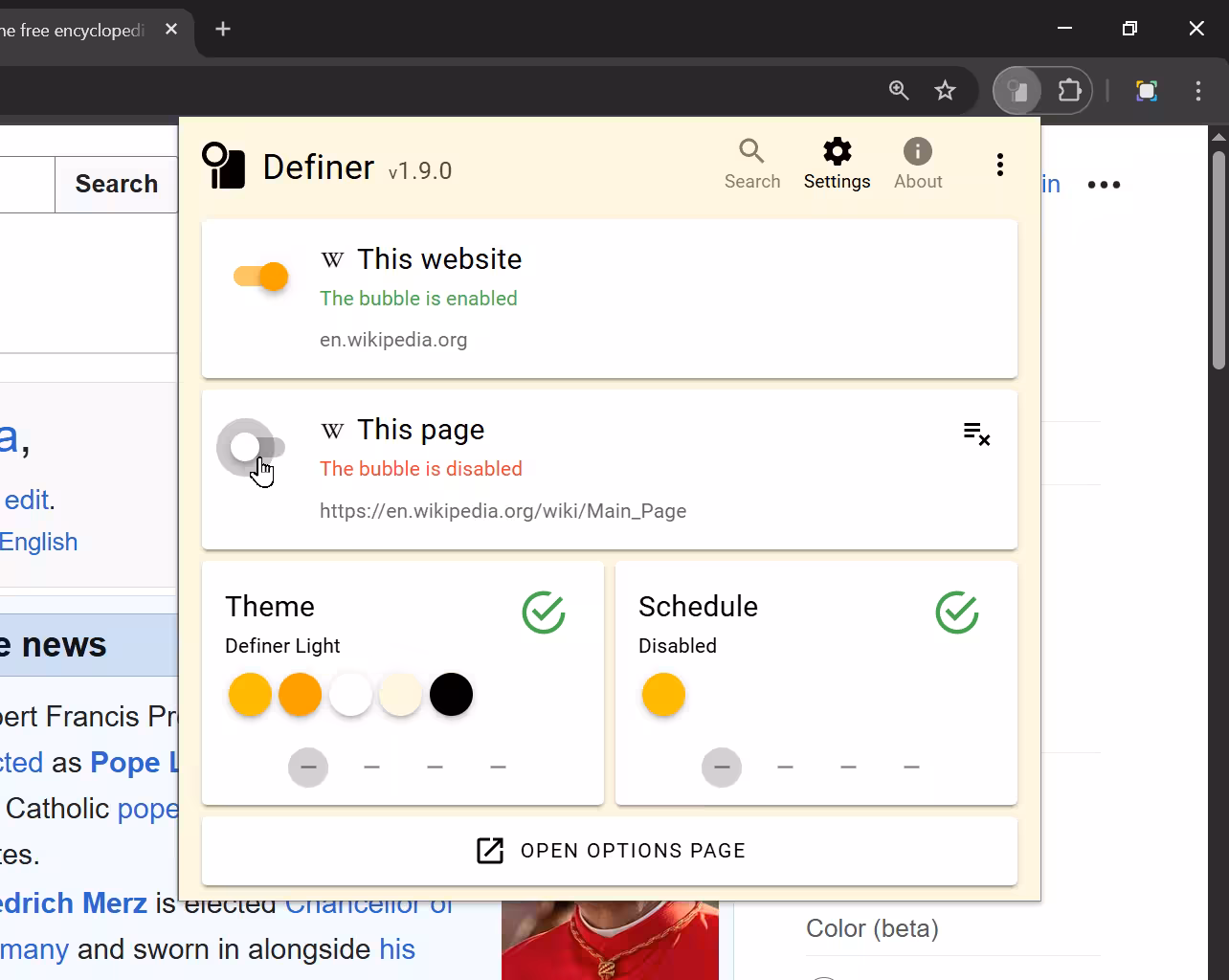1229x980 pixels.
Task: Select the second Theme pager dash
Action: pyautogui.click(x=371, y=768)
